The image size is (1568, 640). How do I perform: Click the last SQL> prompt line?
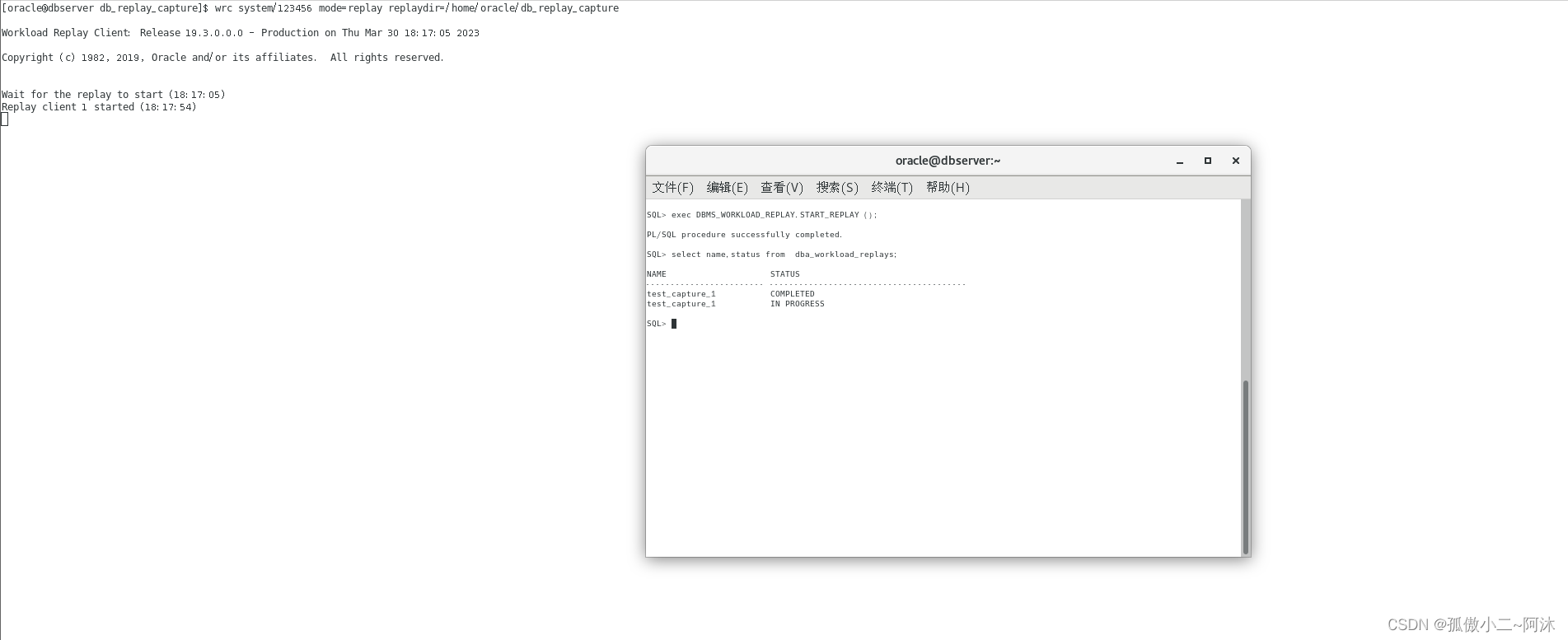pyautogui.click(x=662, y=324)
